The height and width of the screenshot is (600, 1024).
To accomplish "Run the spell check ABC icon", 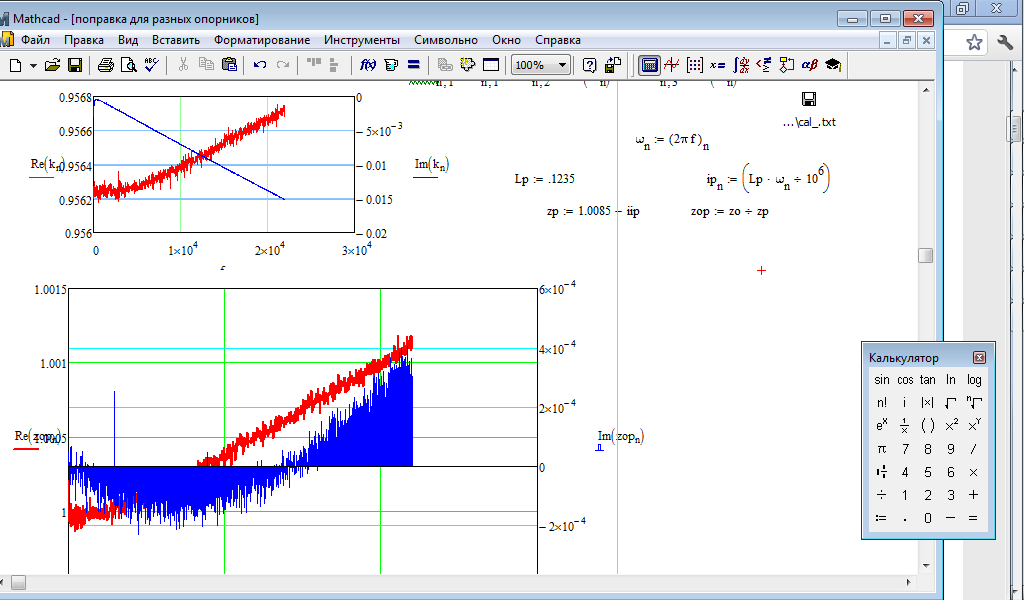I will click(151, 65).
